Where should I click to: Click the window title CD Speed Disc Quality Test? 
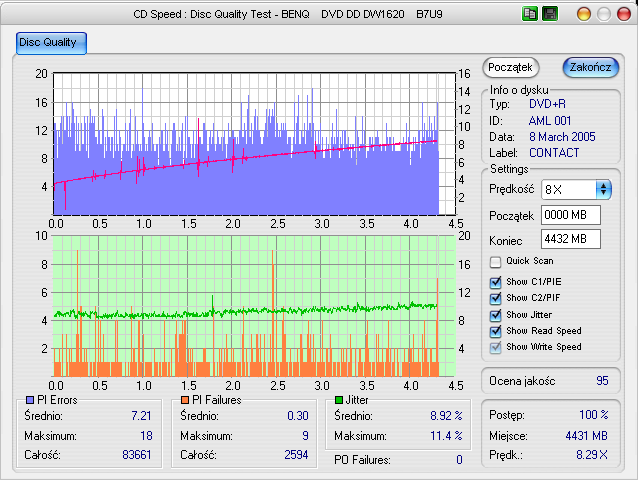(x=288, y=14)
